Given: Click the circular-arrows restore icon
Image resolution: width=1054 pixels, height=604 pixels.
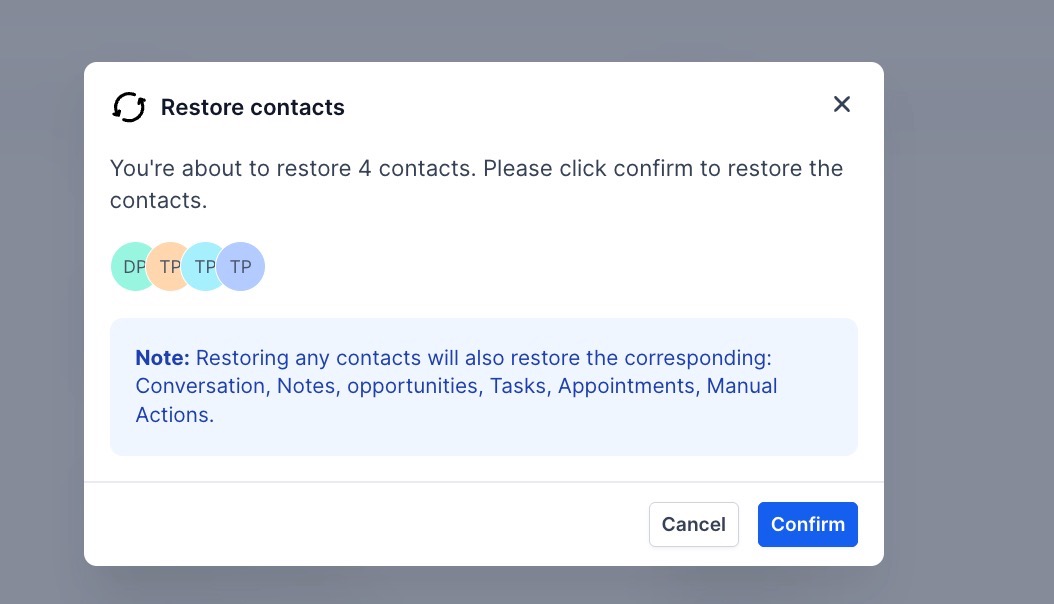Looking at the screenshot, I should point(129,107).
